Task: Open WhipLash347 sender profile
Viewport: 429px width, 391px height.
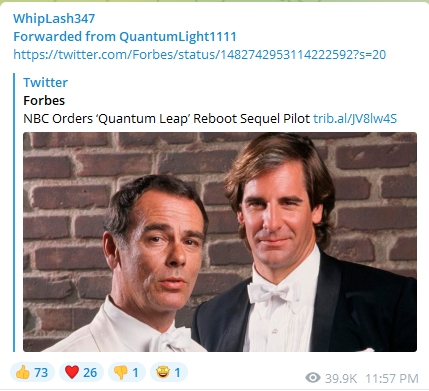Action: click(54, 18)
